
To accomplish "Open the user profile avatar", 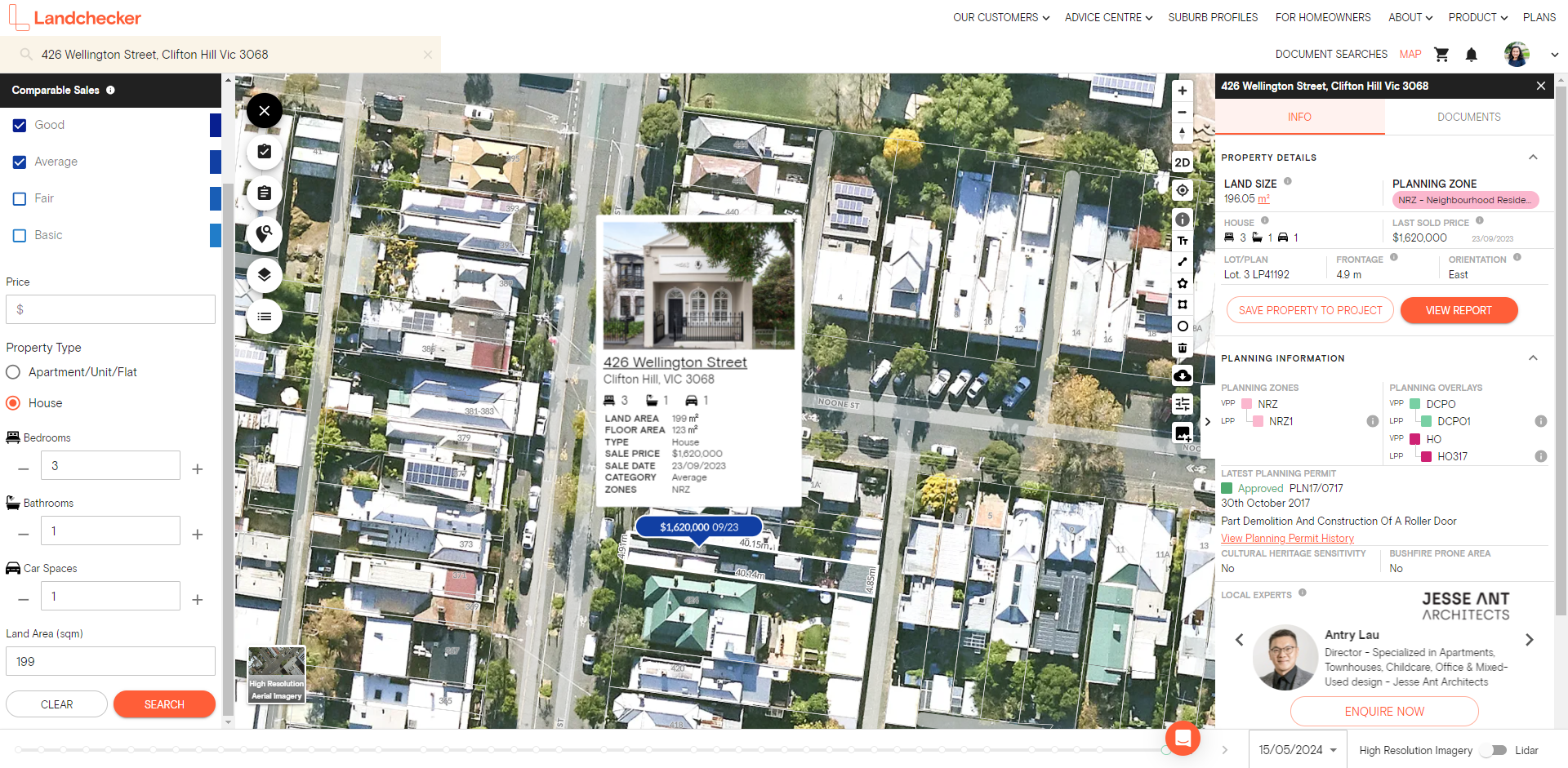I will point(1517,55).
